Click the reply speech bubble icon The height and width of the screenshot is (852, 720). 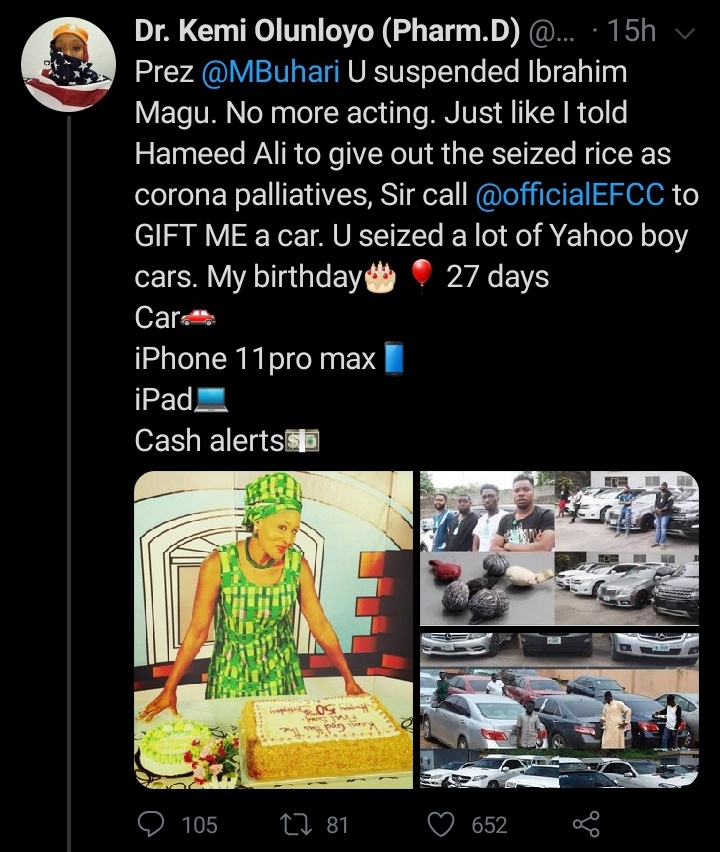[151, 824]
